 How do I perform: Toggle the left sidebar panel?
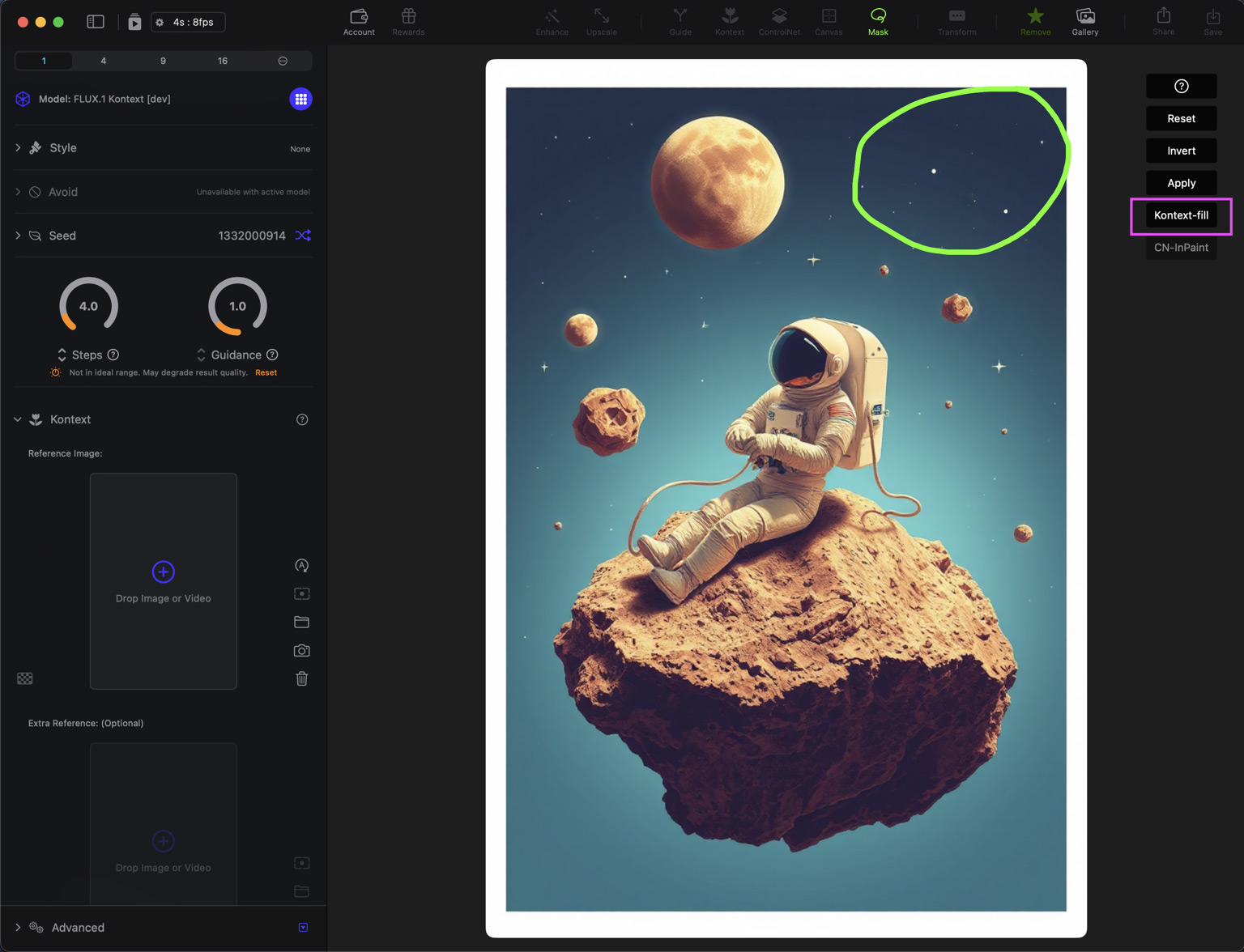(x=96, y=22)
